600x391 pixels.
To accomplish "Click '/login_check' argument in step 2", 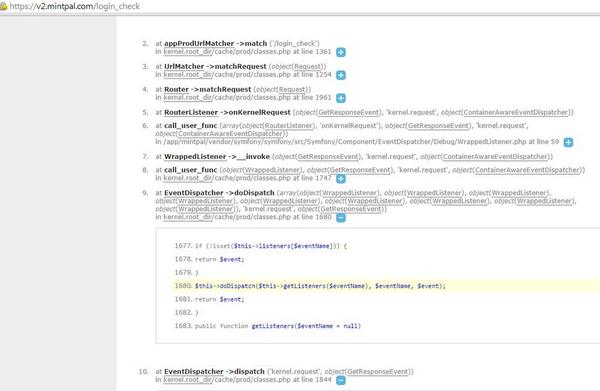I will 294,44.
